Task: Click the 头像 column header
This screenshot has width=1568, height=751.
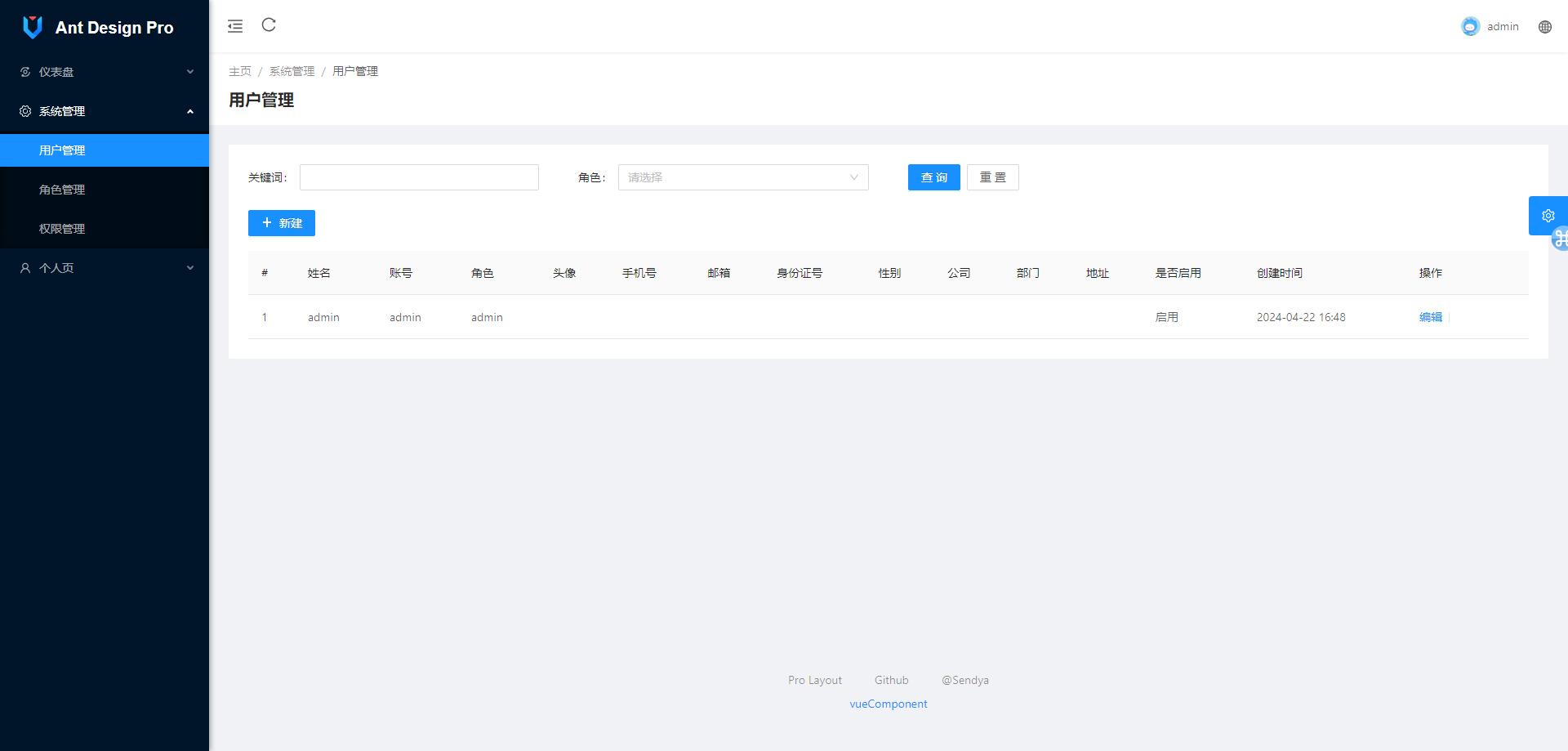Action: pos(564,273)
